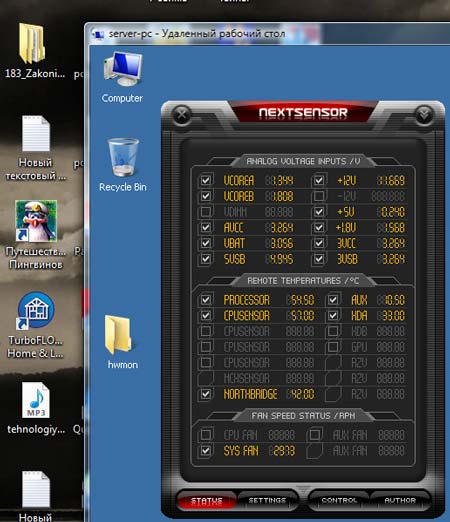Switch to the STATUS tab
Screen dimensions: 450x522
207,500
